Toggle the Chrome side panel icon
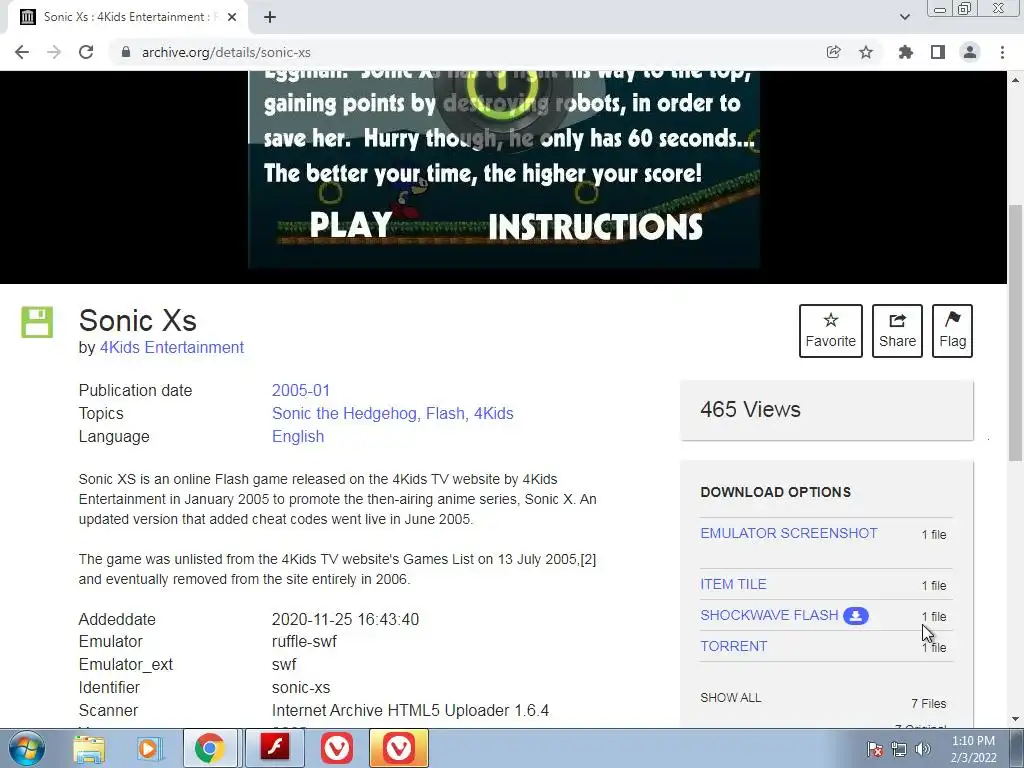This screenshot has height=768, width=1024. (x=938, y=52)
